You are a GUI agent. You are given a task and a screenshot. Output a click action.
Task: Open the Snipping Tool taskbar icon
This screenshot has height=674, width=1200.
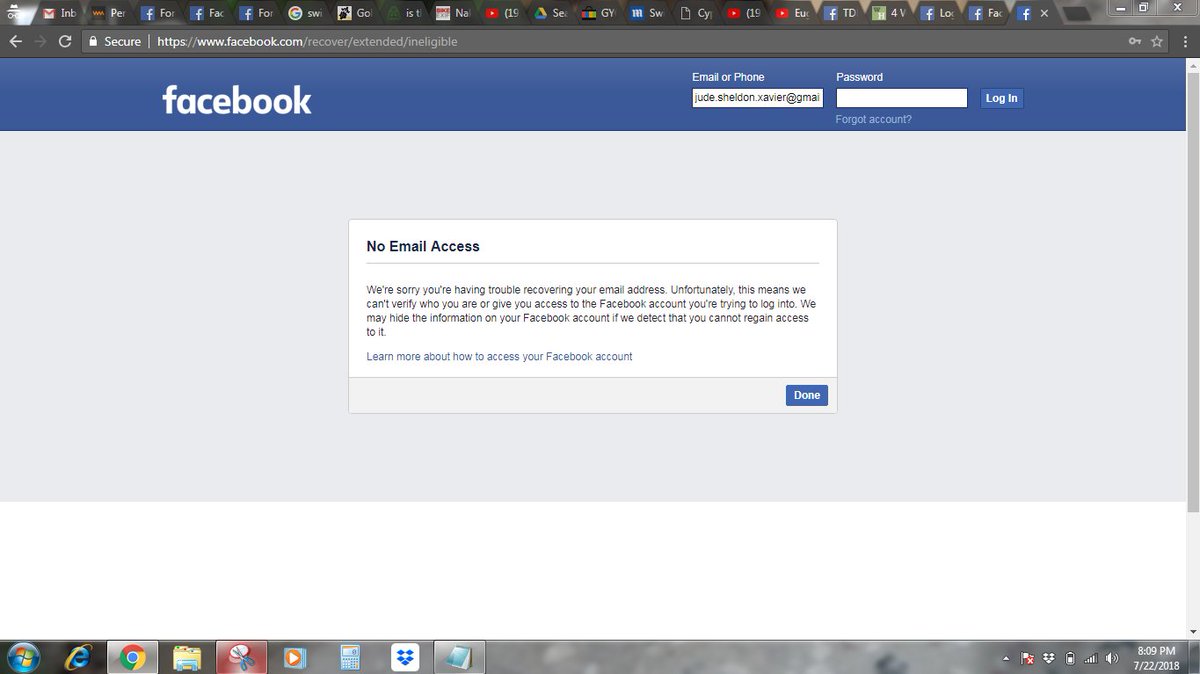point(241,658)
